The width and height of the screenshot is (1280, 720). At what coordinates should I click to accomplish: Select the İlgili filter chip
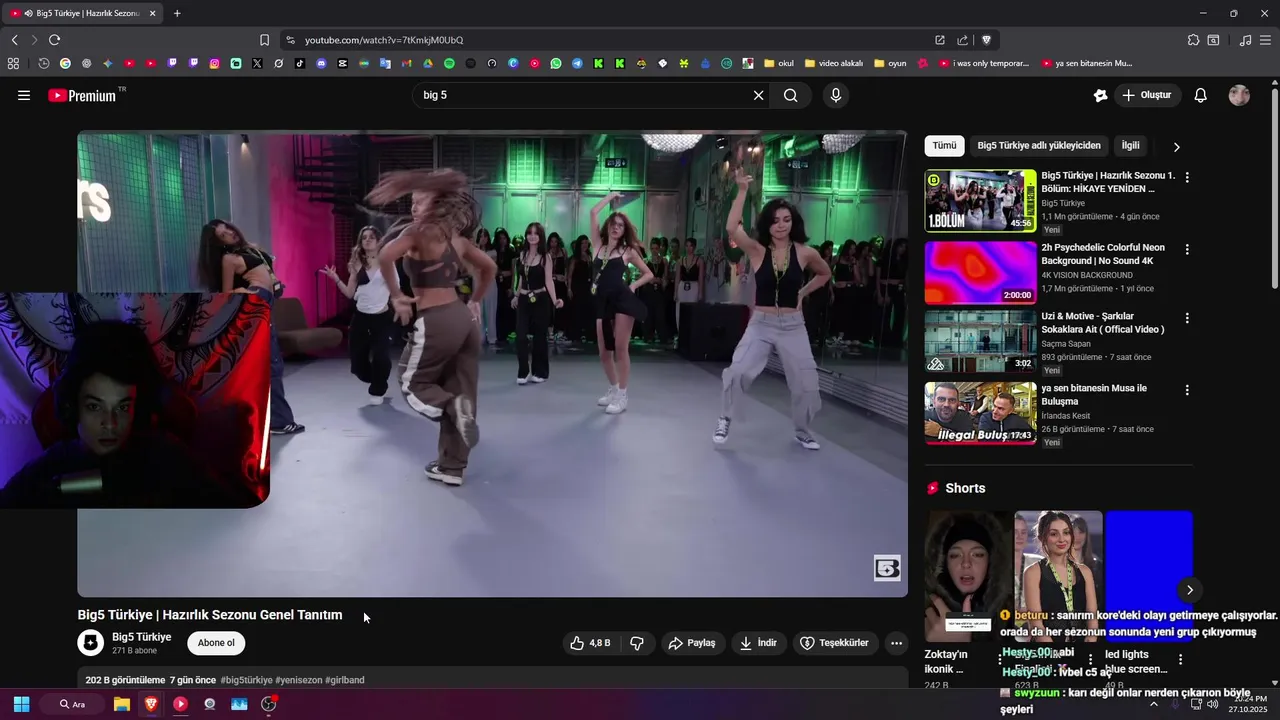[x=1130, y=146]
